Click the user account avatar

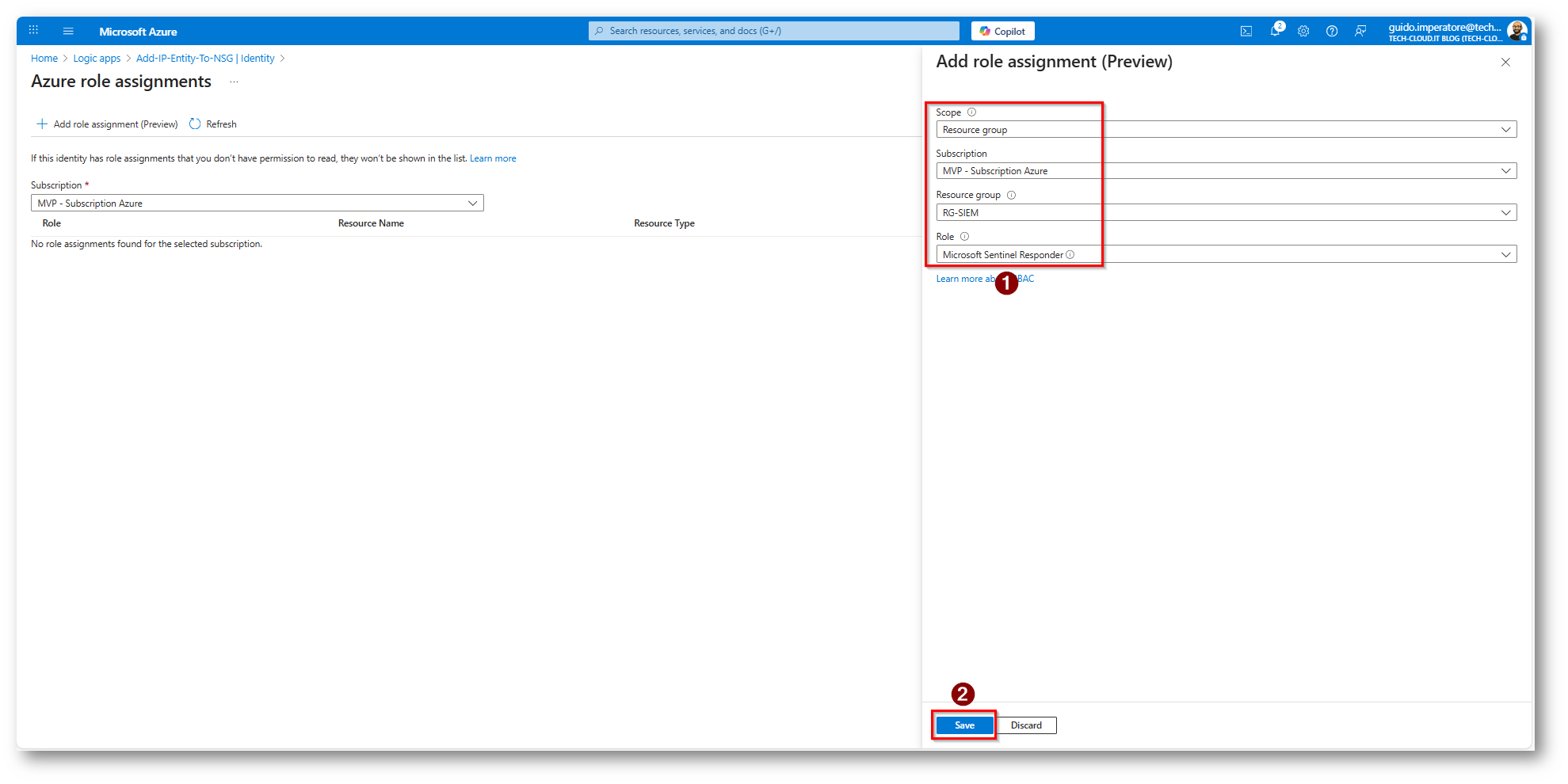1516,31
